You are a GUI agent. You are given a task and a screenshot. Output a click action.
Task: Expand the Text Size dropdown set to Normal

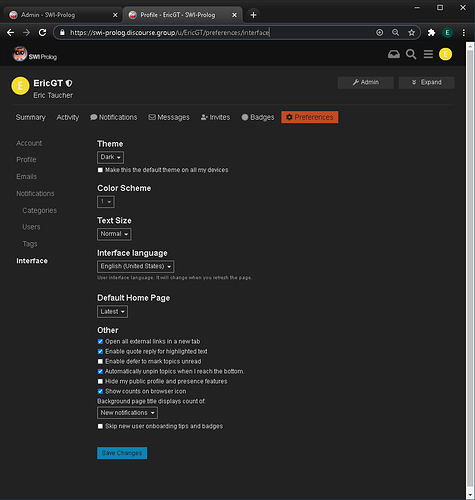point(114,234)
